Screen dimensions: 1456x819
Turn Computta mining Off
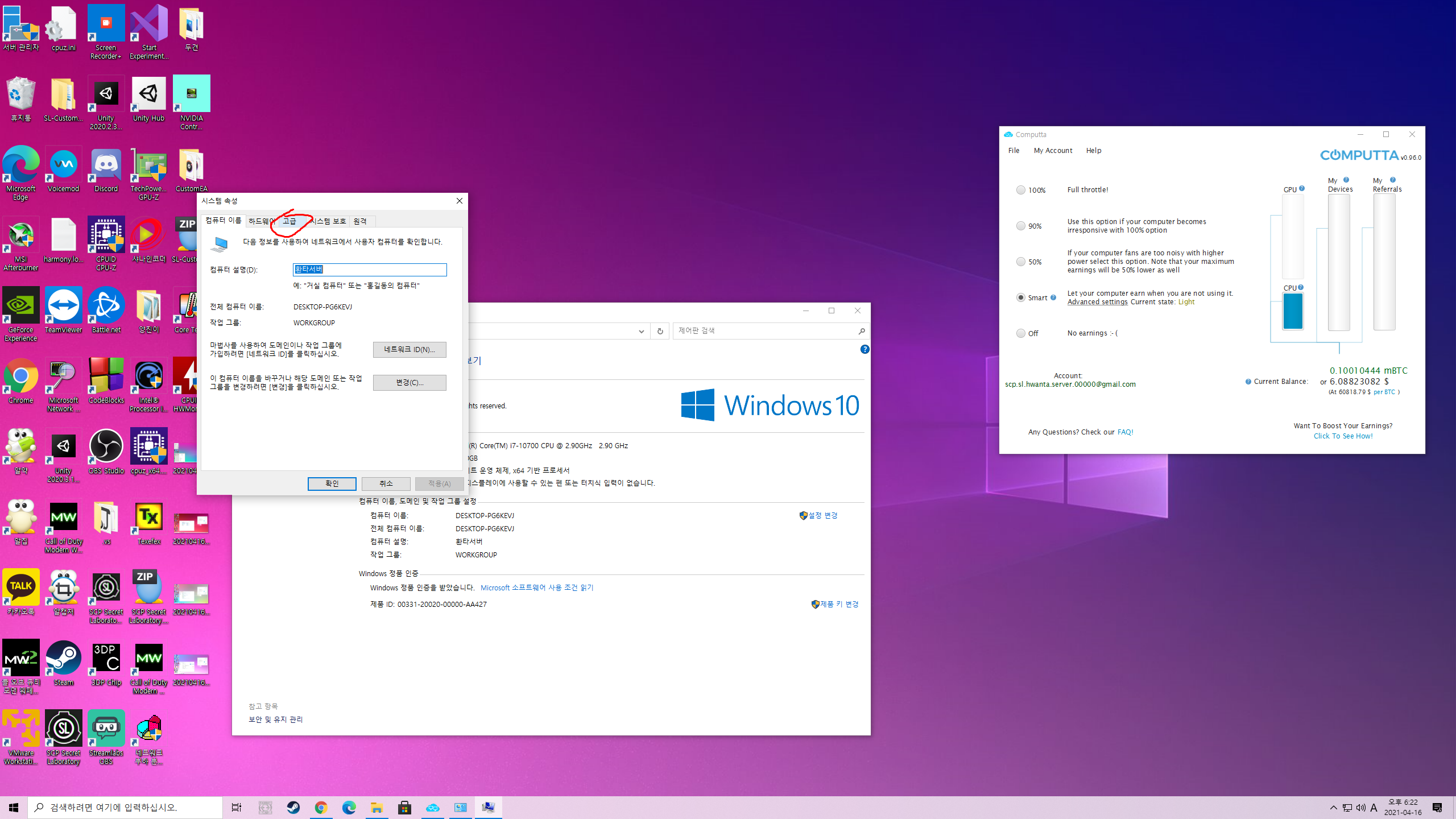[x=1021, y=333]
